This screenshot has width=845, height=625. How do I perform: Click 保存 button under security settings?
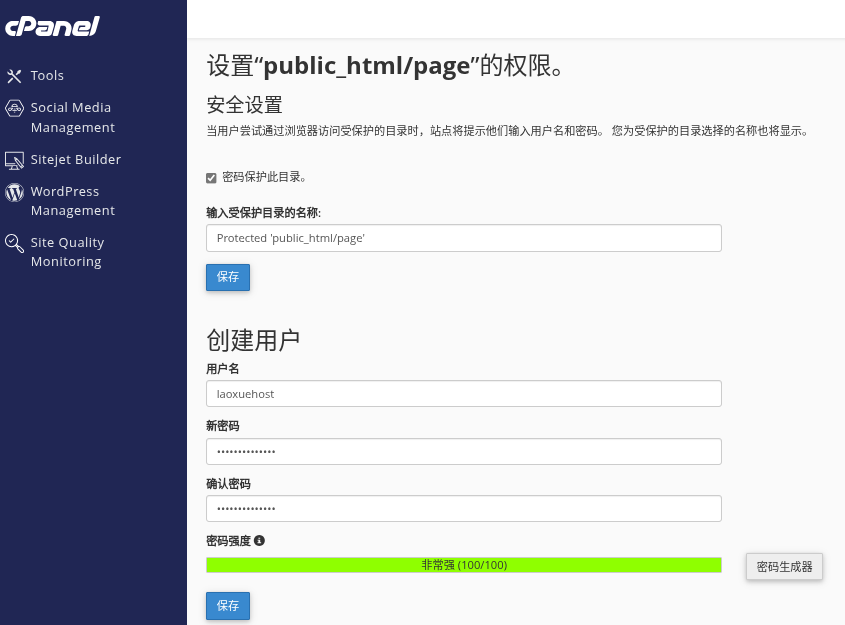pos(228,277)
